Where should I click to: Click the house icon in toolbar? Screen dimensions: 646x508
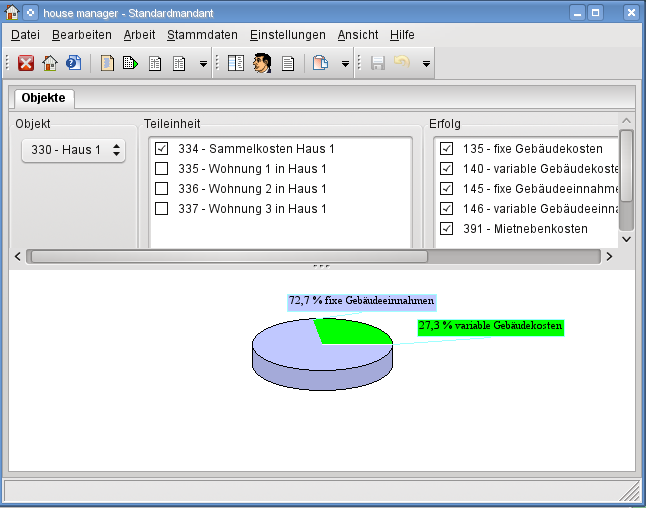(x=50, y=63)
